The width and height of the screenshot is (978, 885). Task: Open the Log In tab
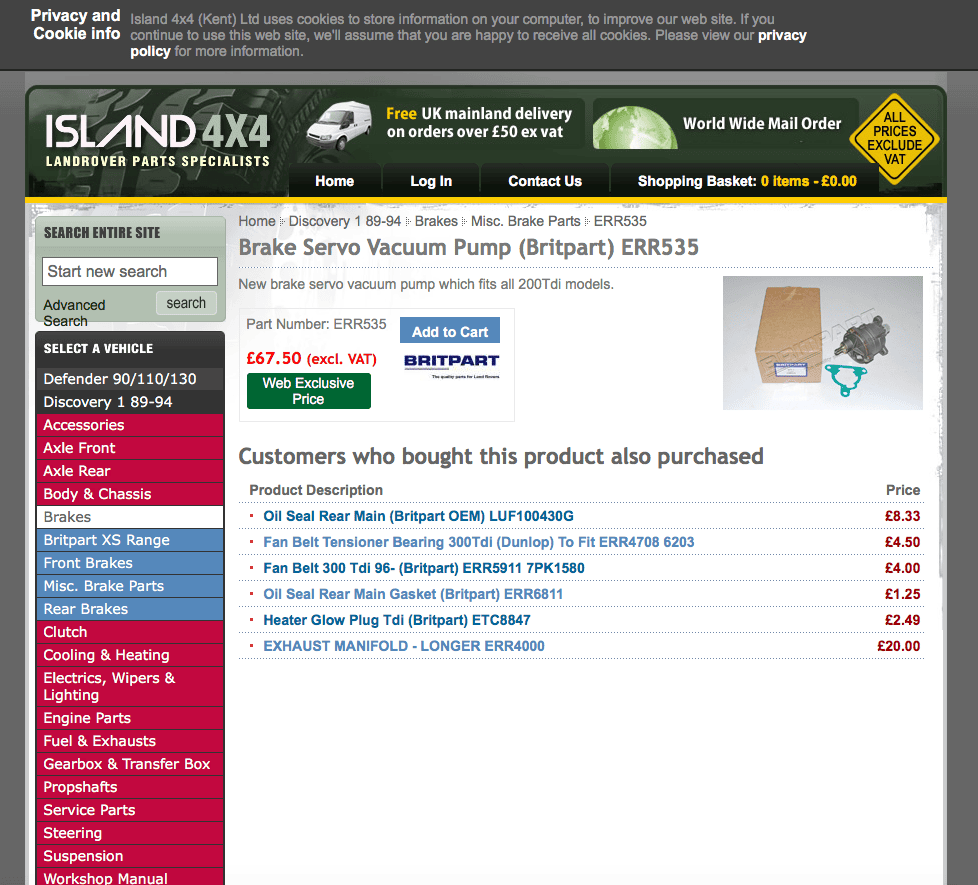point(431,181)
